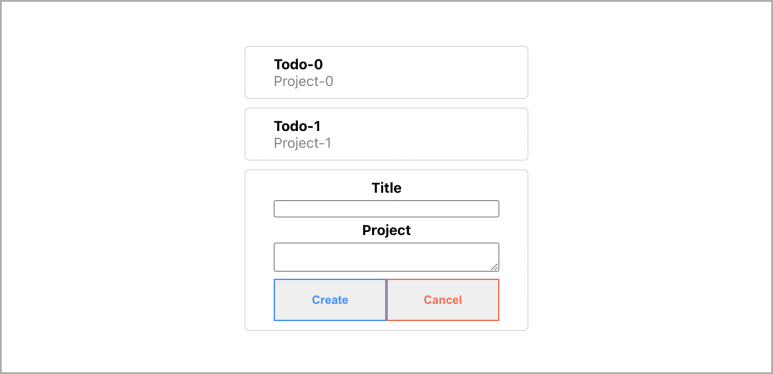Screen dimensions: 773x374
Task: Click the Title field label
Action: click(x=386, y=188)
